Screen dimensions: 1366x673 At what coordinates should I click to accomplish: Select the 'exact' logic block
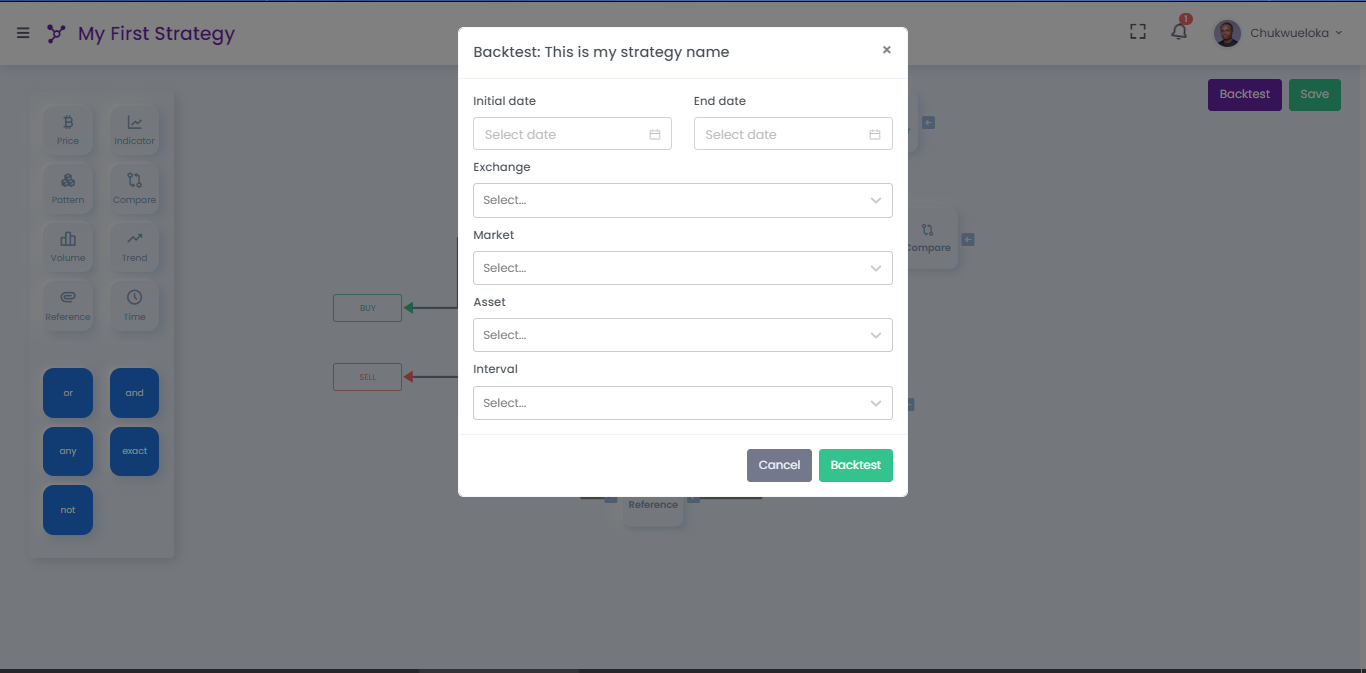pos(134,451)
